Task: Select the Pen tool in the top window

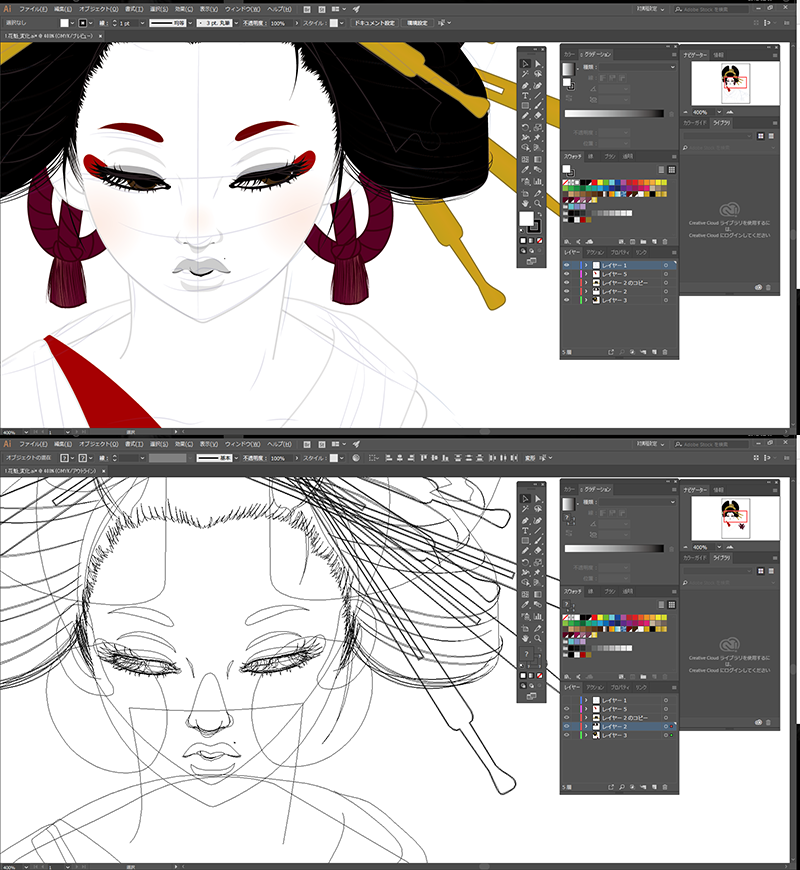Action: pos(525,85)
